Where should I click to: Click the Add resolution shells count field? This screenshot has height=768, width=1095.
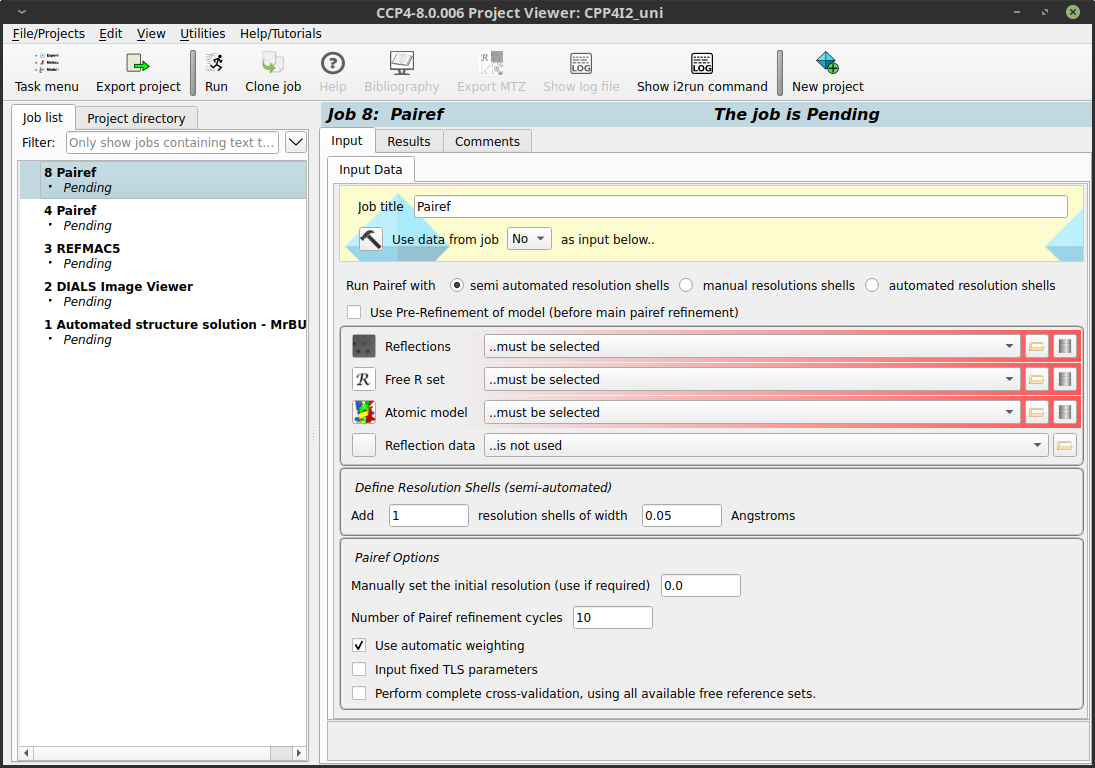tap(428, 515)
